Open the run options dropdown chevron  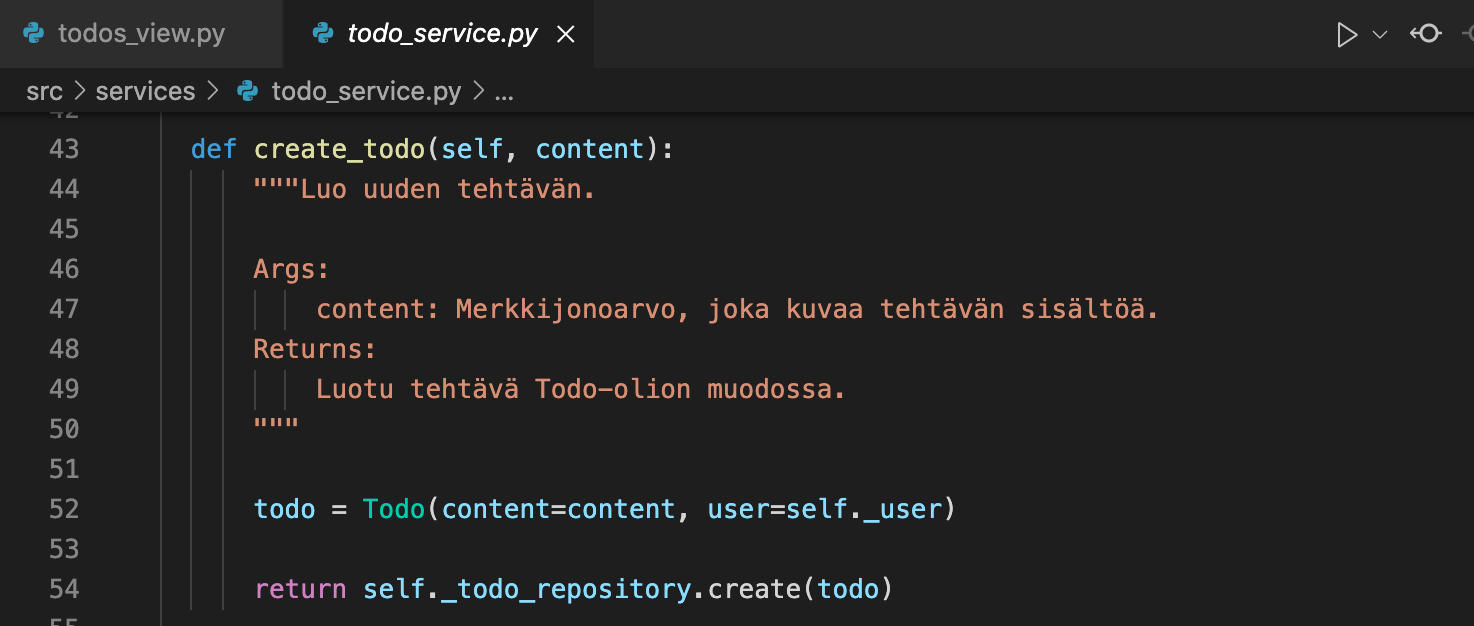1380,35
